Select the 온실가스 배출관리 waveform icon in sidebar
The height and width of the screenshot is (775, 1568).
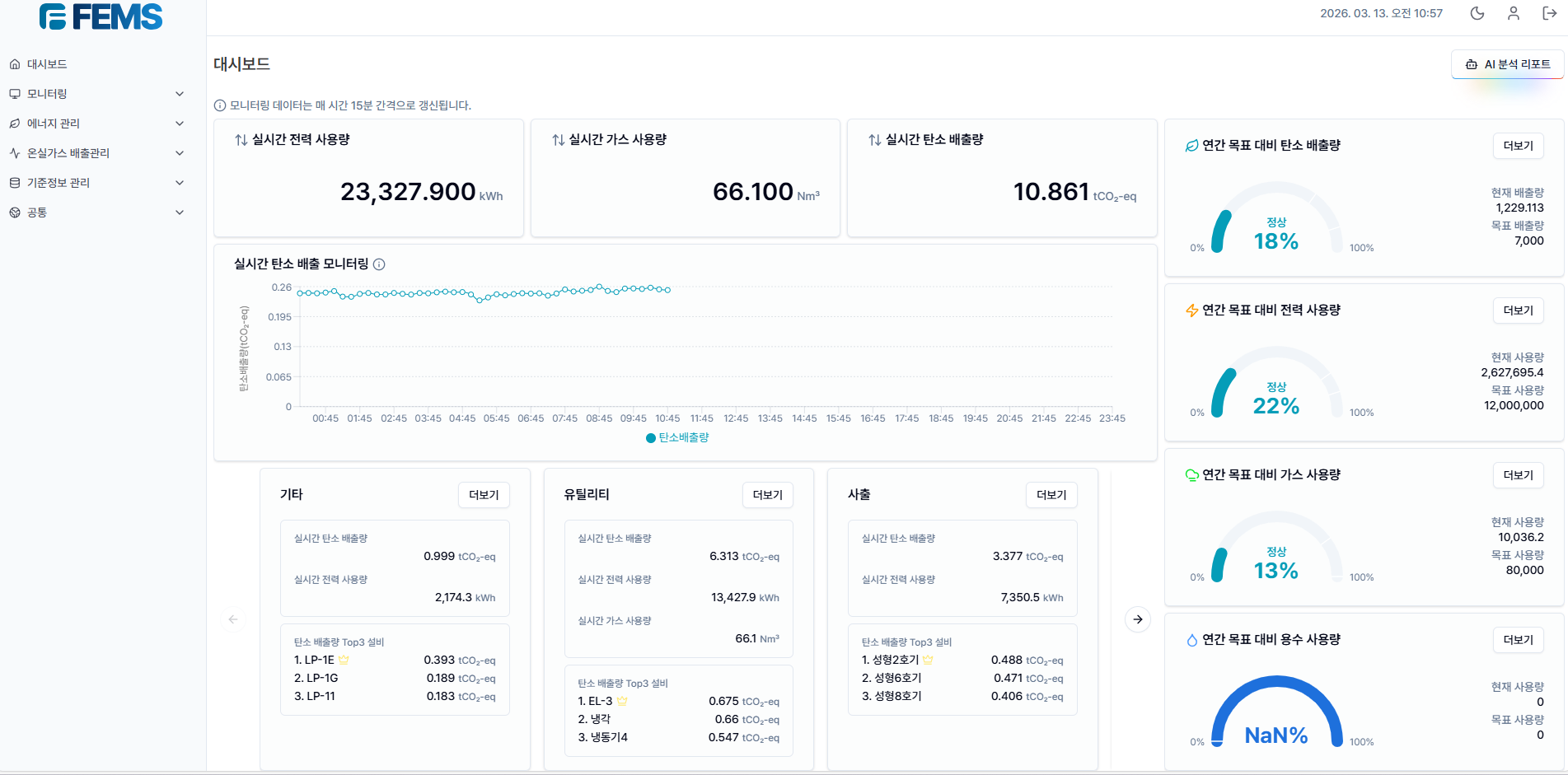14,152
